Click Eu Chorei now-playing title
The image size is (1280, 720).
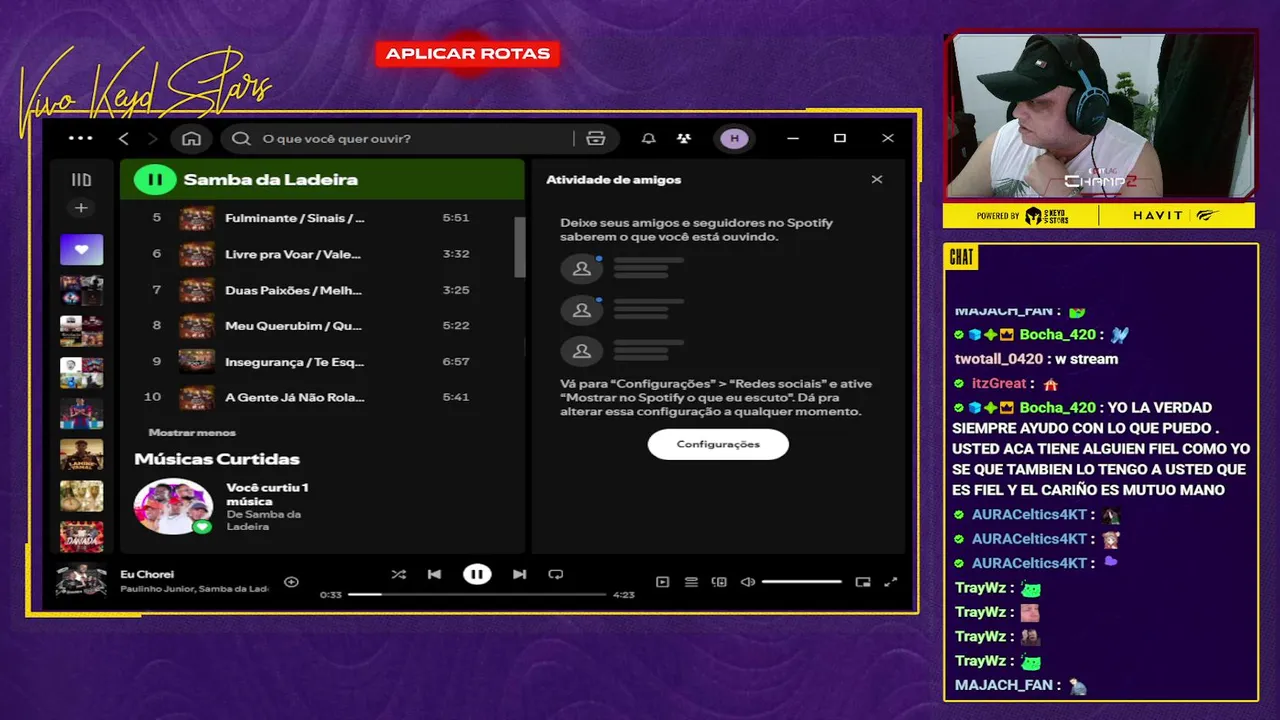tap(147, 574)
